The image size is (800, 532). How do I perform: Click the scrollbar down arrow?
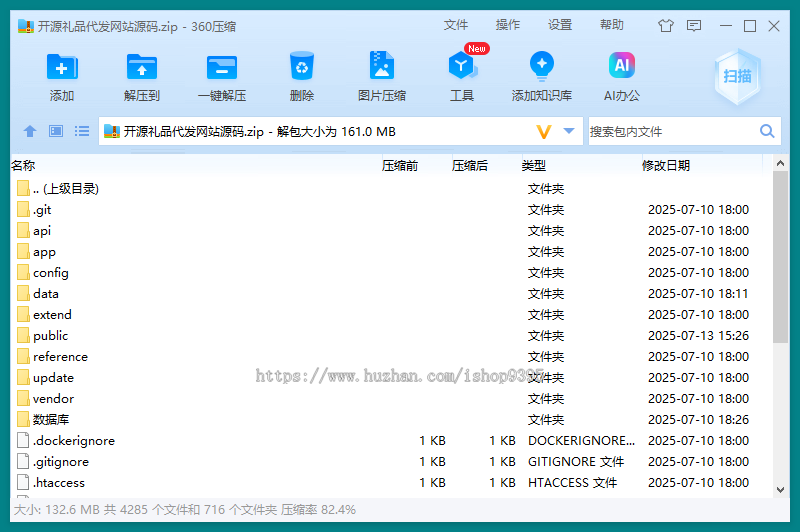coord(780,490)
